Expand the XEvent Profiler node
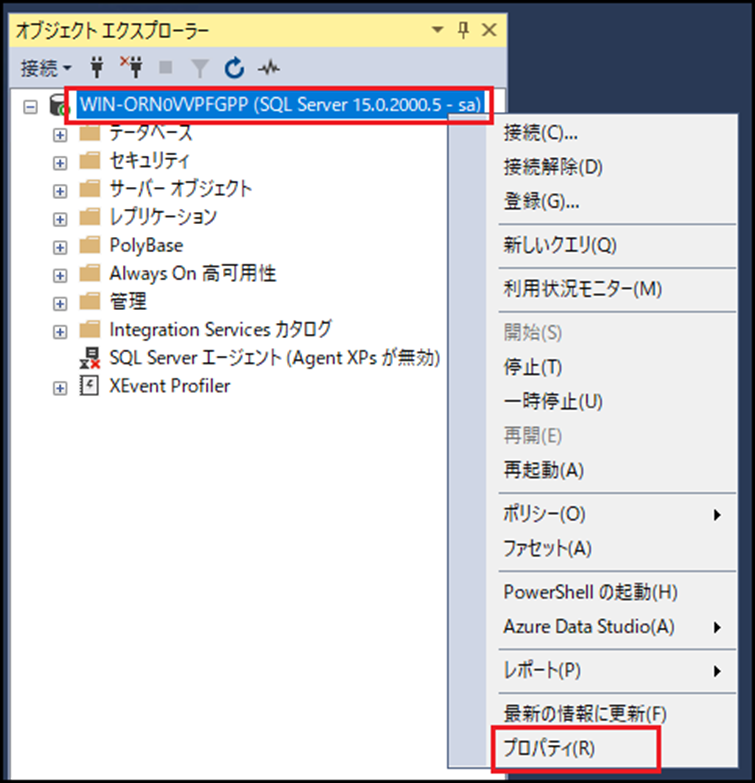The height and width of the screenshot is (783, 755). (x=60, y=388)
